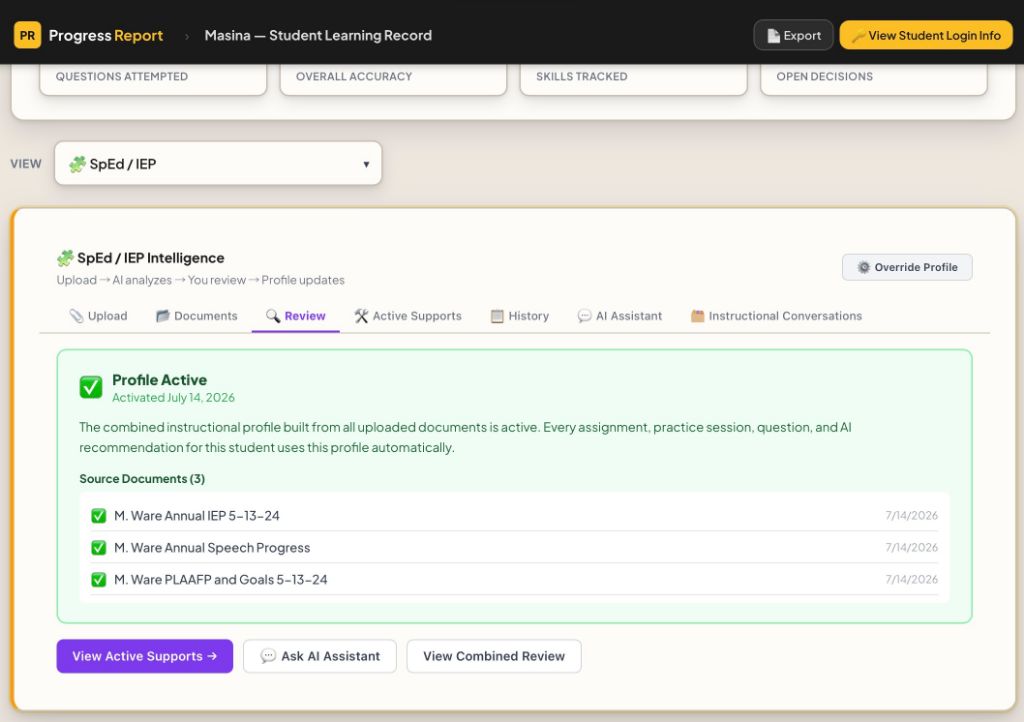Viewport: 1024px width, 722px height.
Task: Open the SpEd / IEP view dropdown
Action: pos(218,163)
